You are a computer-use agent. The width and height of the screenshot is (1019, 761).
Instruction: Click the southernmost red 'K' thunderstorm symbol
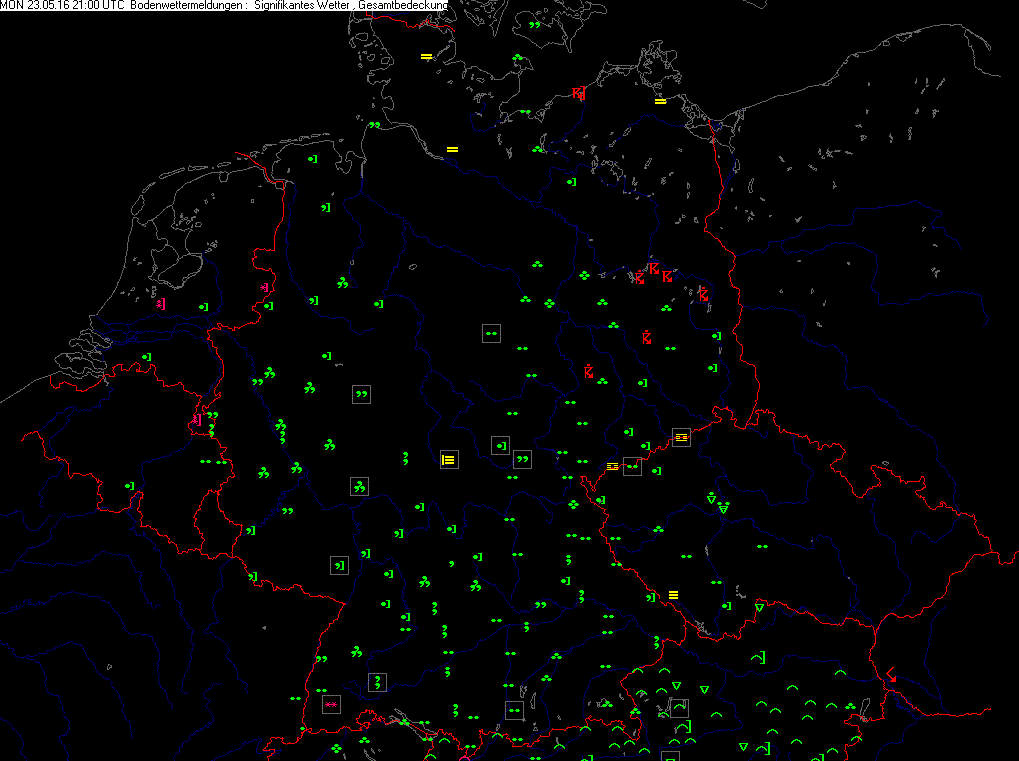[x=589, y=372]
